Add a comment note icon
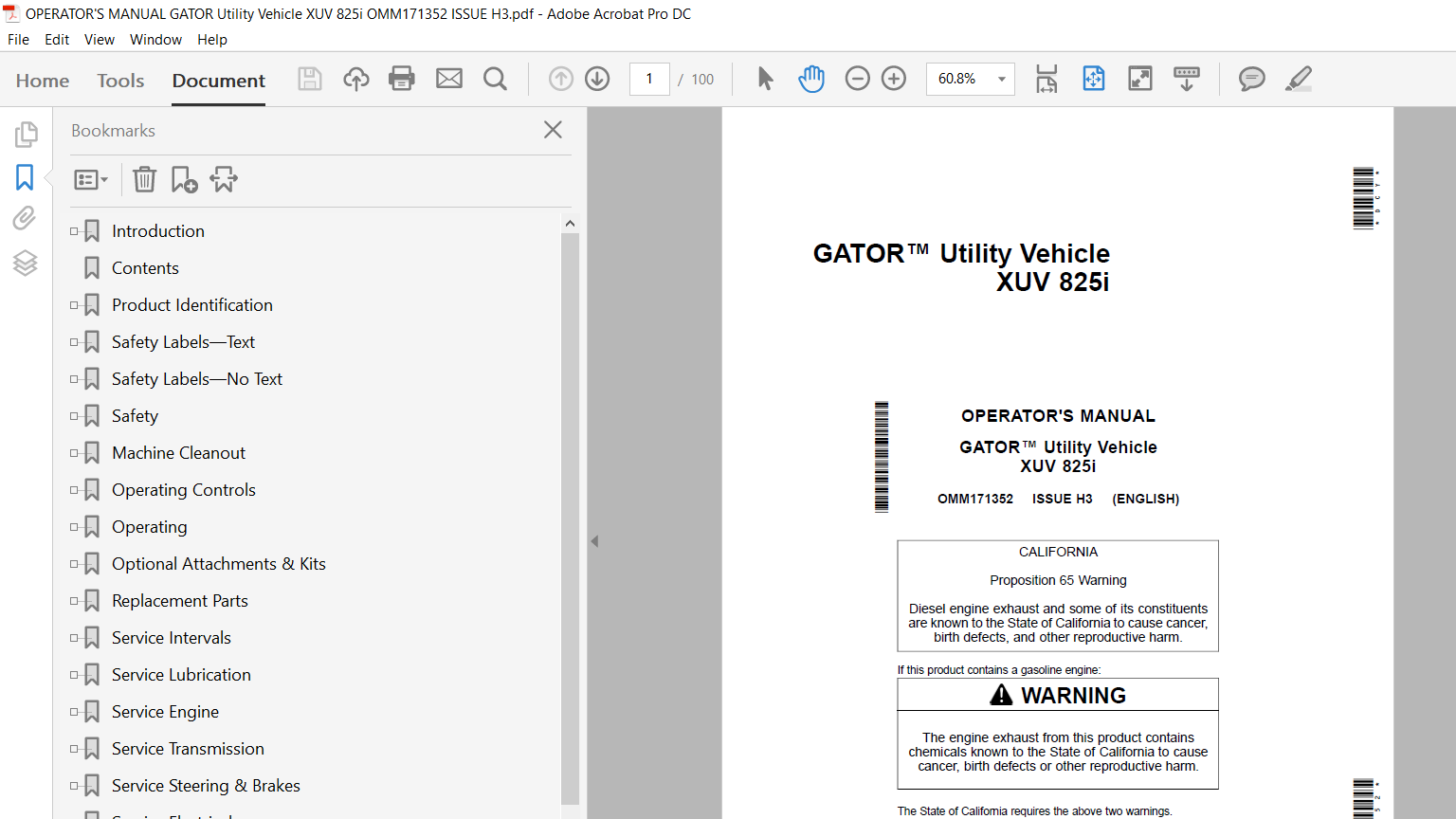Viewport: 1456px width, 819px height. [x=1252, y=79]
